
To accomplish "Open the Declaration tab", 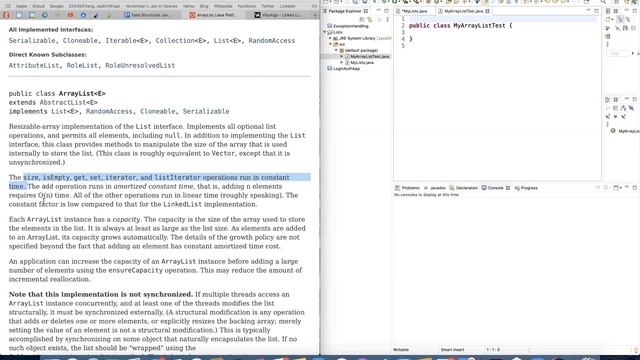I will [463, 188].
